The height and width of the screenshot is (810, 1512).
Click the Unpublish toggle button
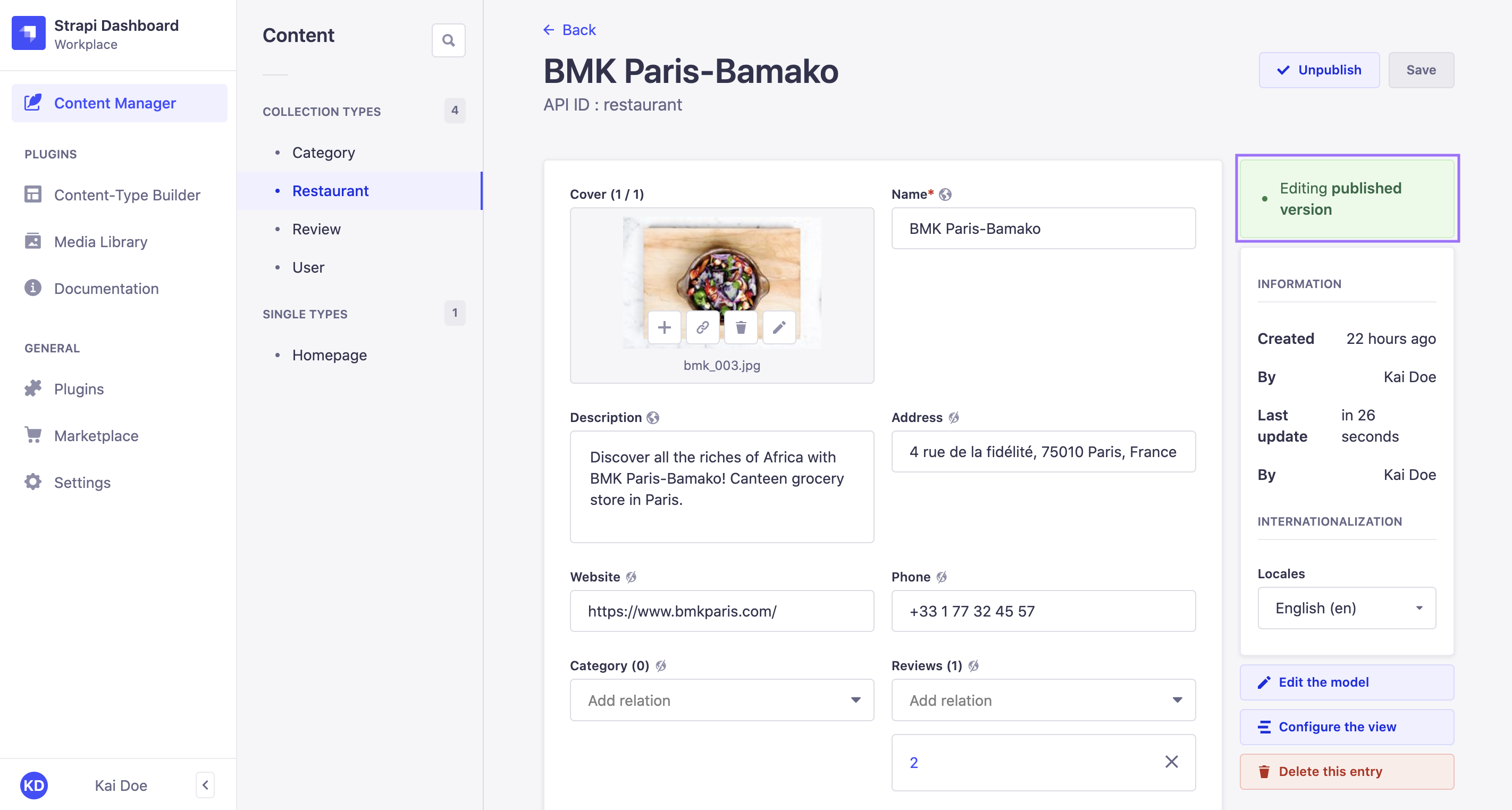click(x=1318, y=70)
